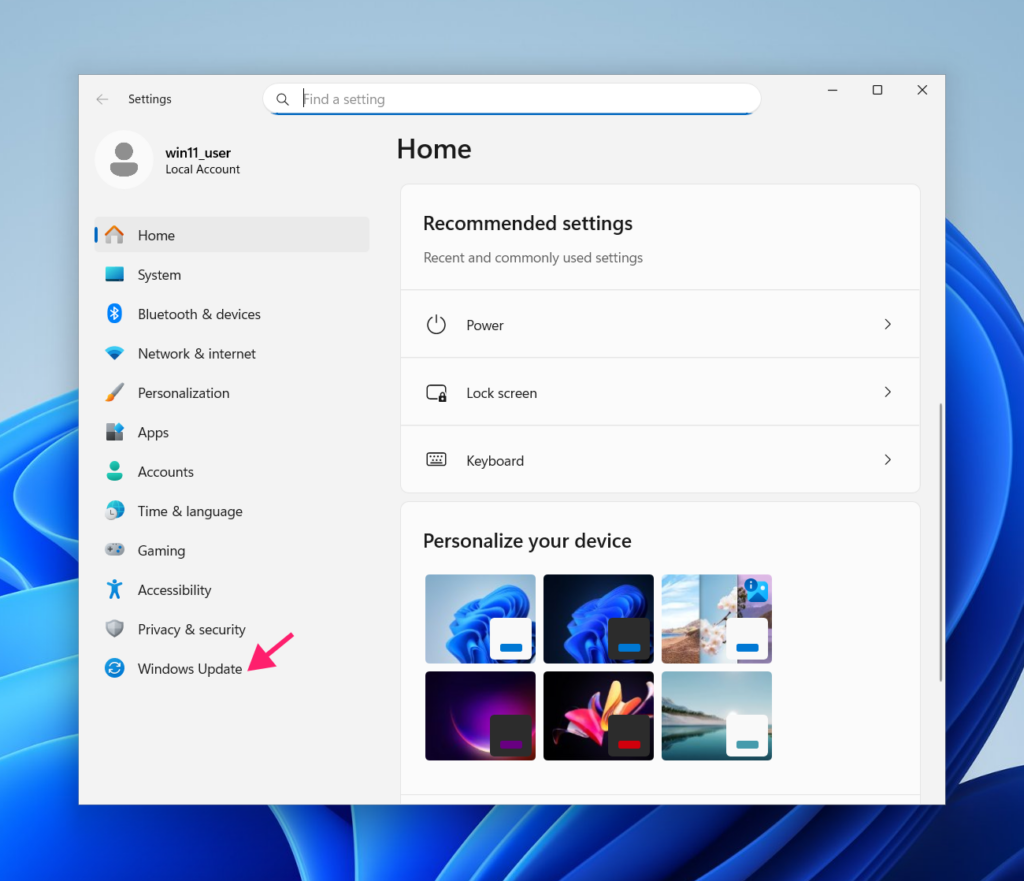Click the Personalize your device heading
This screenshot has width=1024, height=881.
(x=527, y=541)
